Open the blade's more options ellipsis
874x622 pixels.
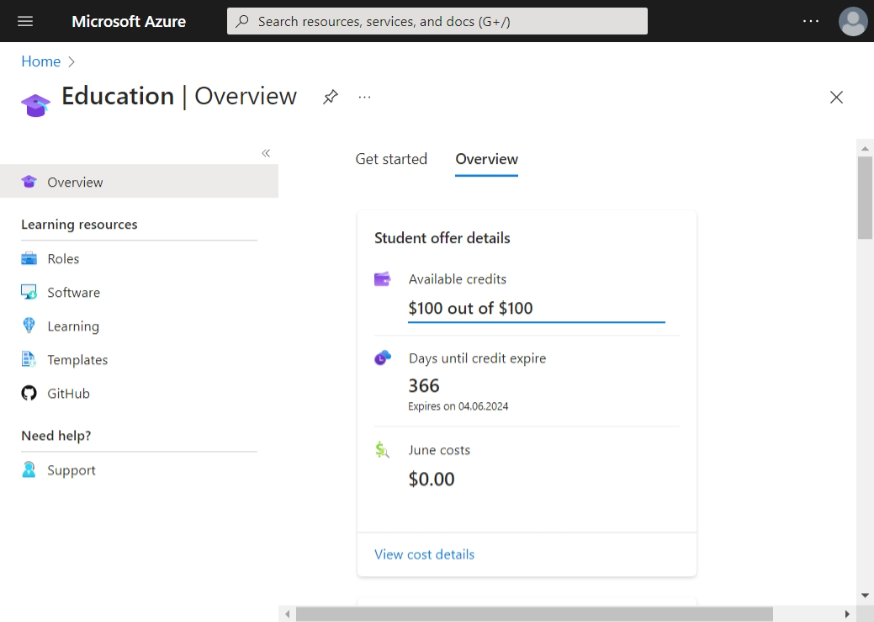click(x=364, y=97)
